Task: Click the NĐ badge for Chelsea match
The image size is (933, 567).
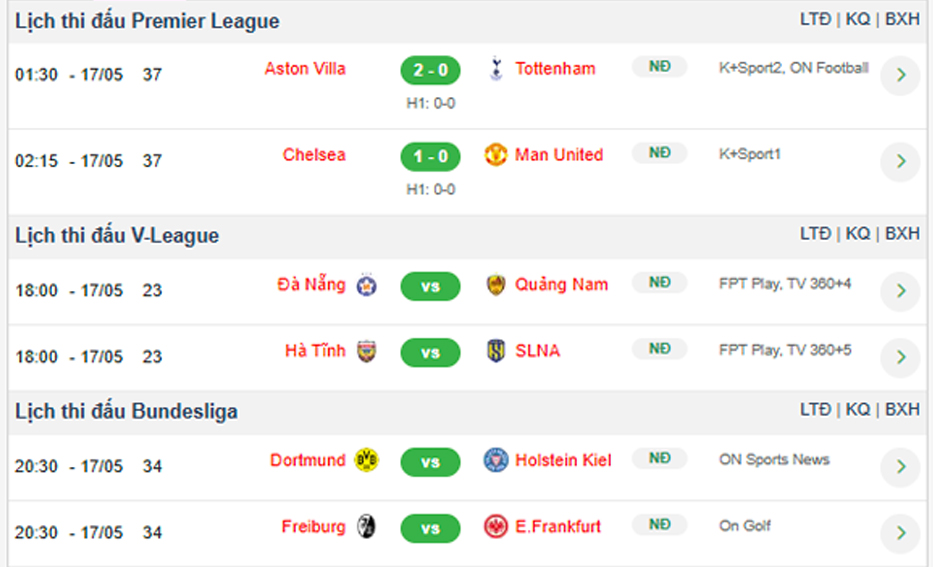Action: (659, 153)
